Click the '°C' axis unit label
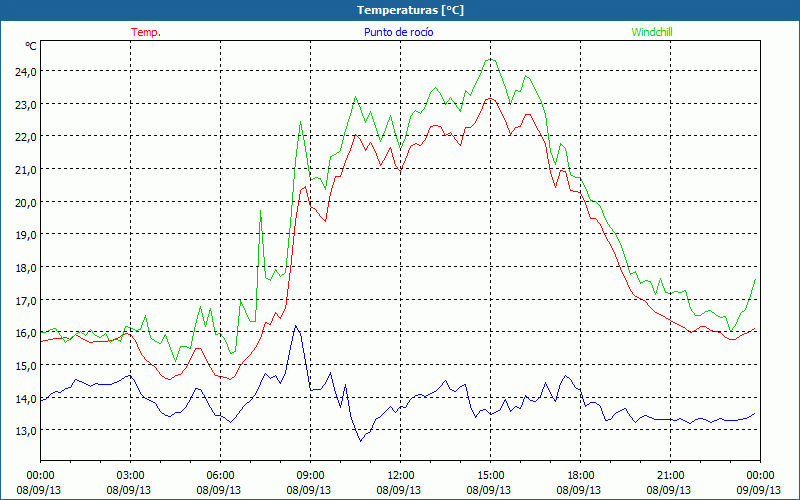 click(31, 46)
